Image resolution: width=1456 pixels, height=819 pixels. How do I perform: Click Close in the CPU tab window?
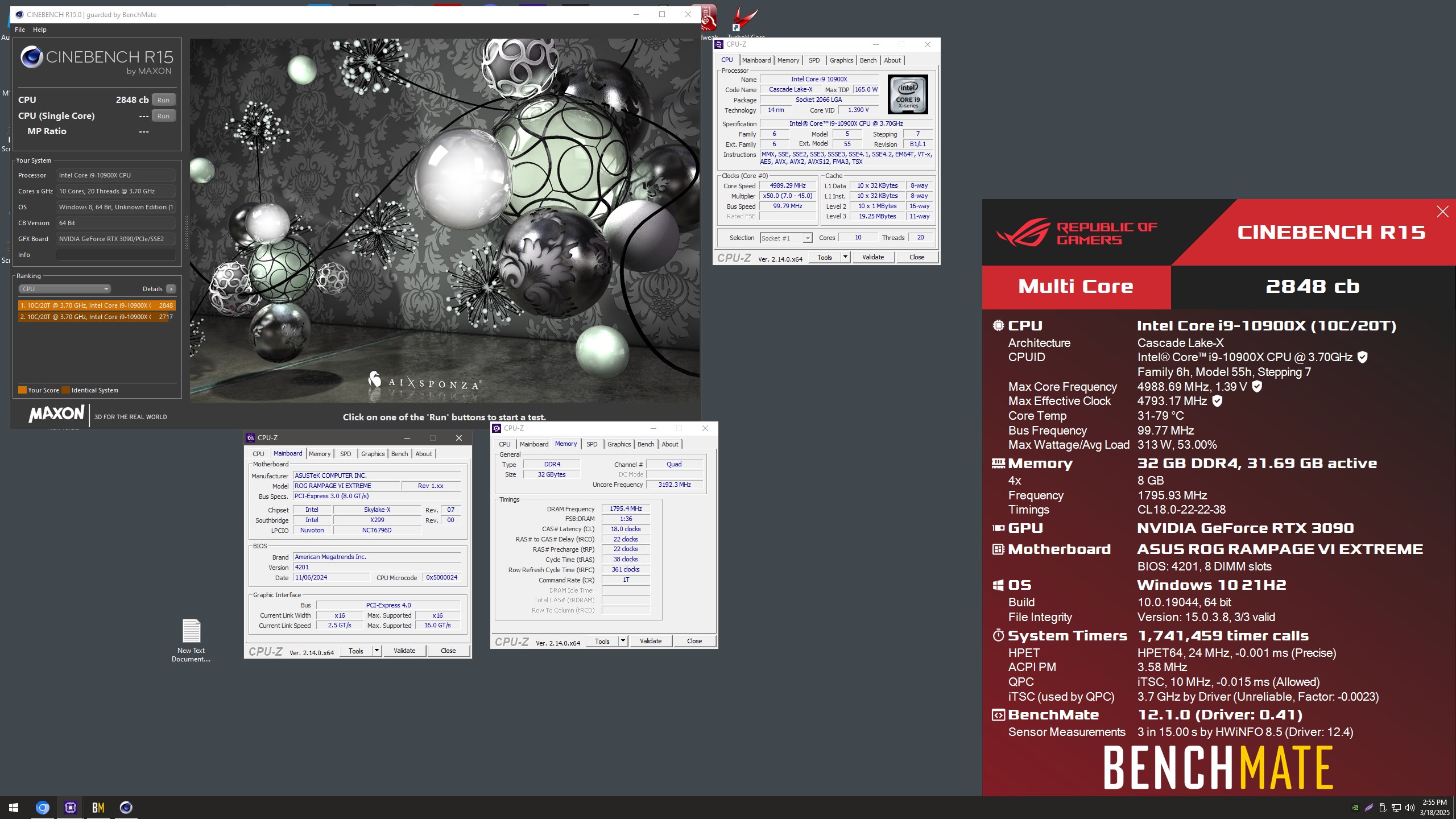click(x=916, y=258)
